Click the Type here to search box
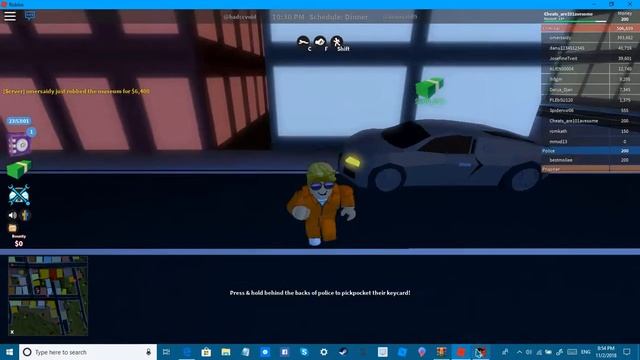The image size is (640, 360). 88,352
